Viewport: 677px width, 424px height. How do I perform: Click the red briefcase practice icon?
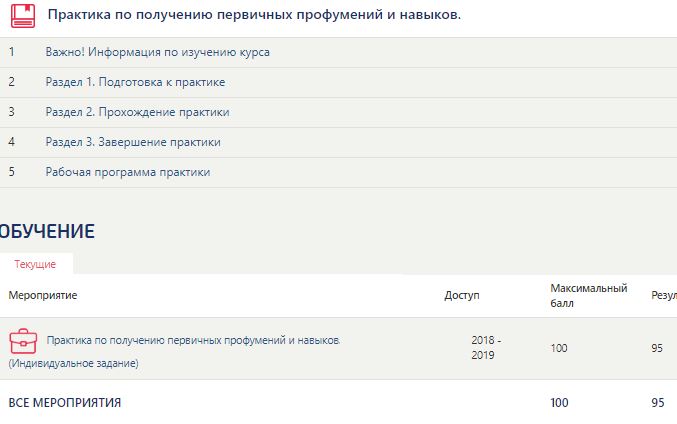pyautogui.click(x=22, y=341)
